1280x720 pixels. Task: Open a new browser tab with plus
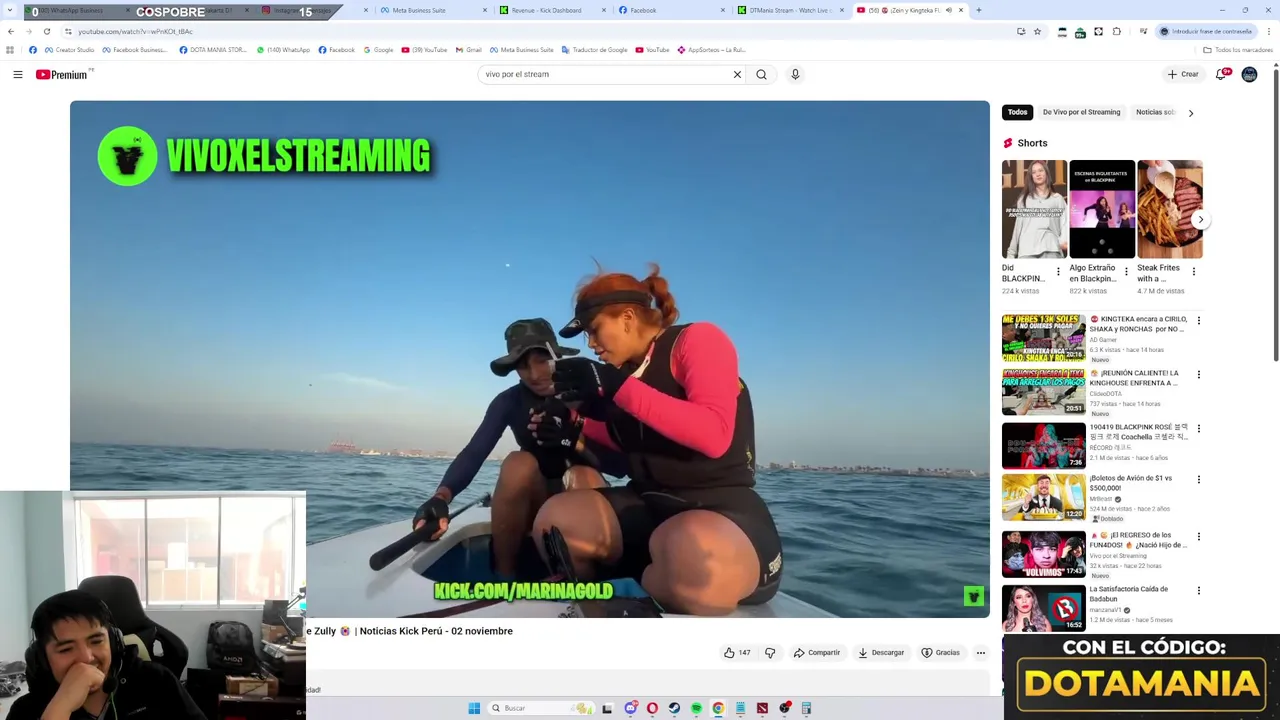coord(978,10)
